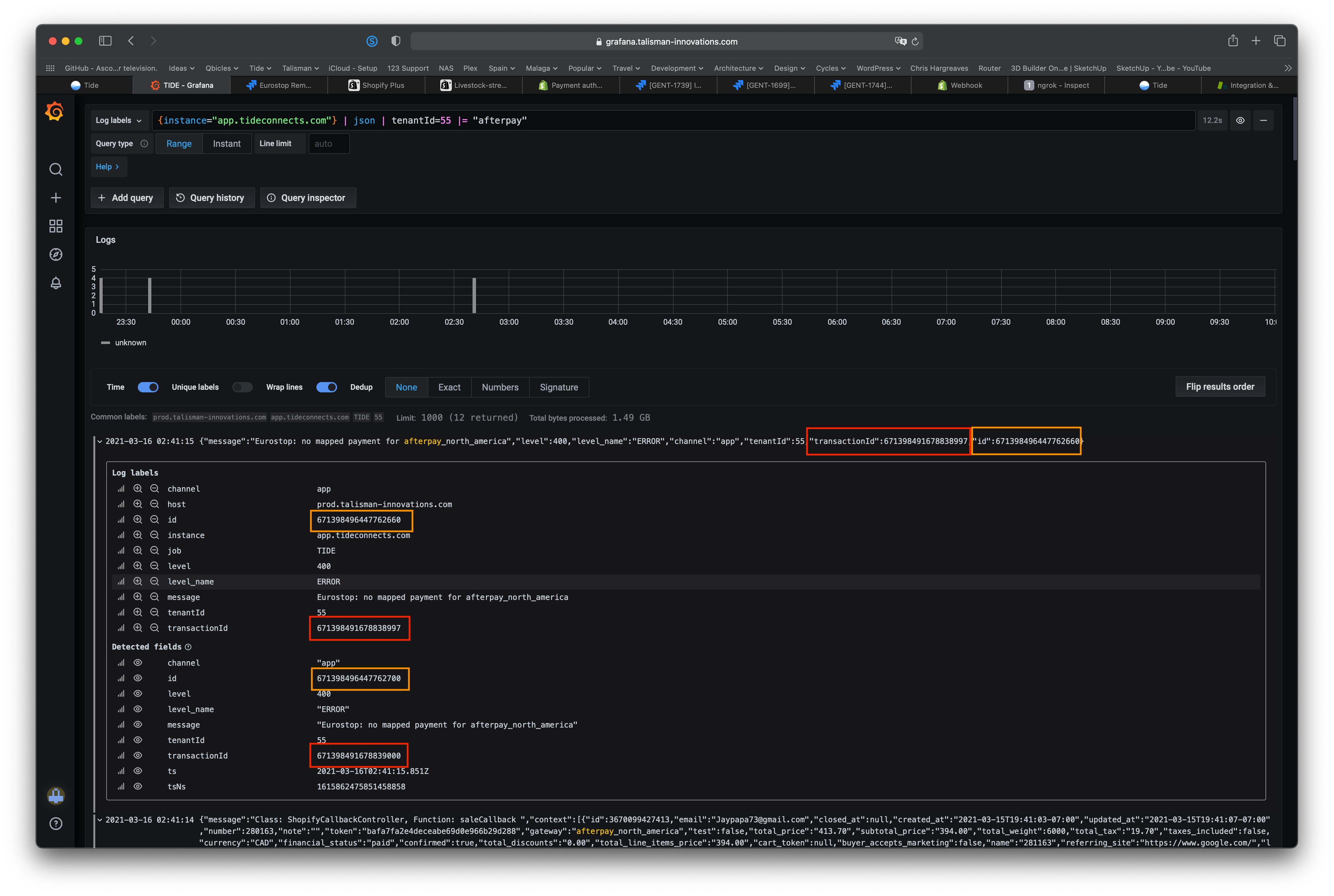The height and width of the screenshot is (896, 1334).
Task: Collapse the 02:41:15 log row
Action: click(x=99, y=441)
